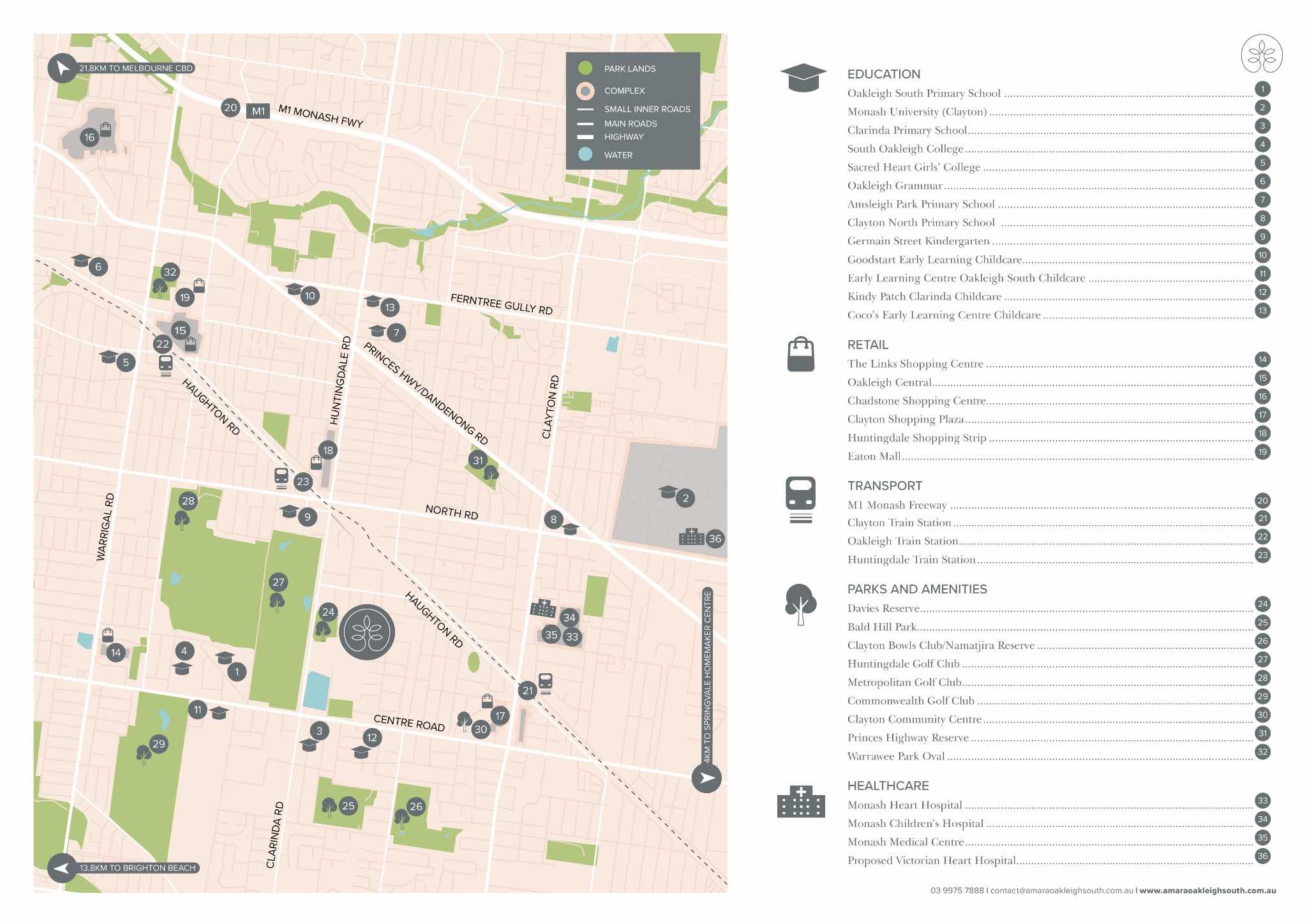Click the 'WARRIGAL RD' map label
This screenshot has width=1307, height=924.
(x=105, y=526)
